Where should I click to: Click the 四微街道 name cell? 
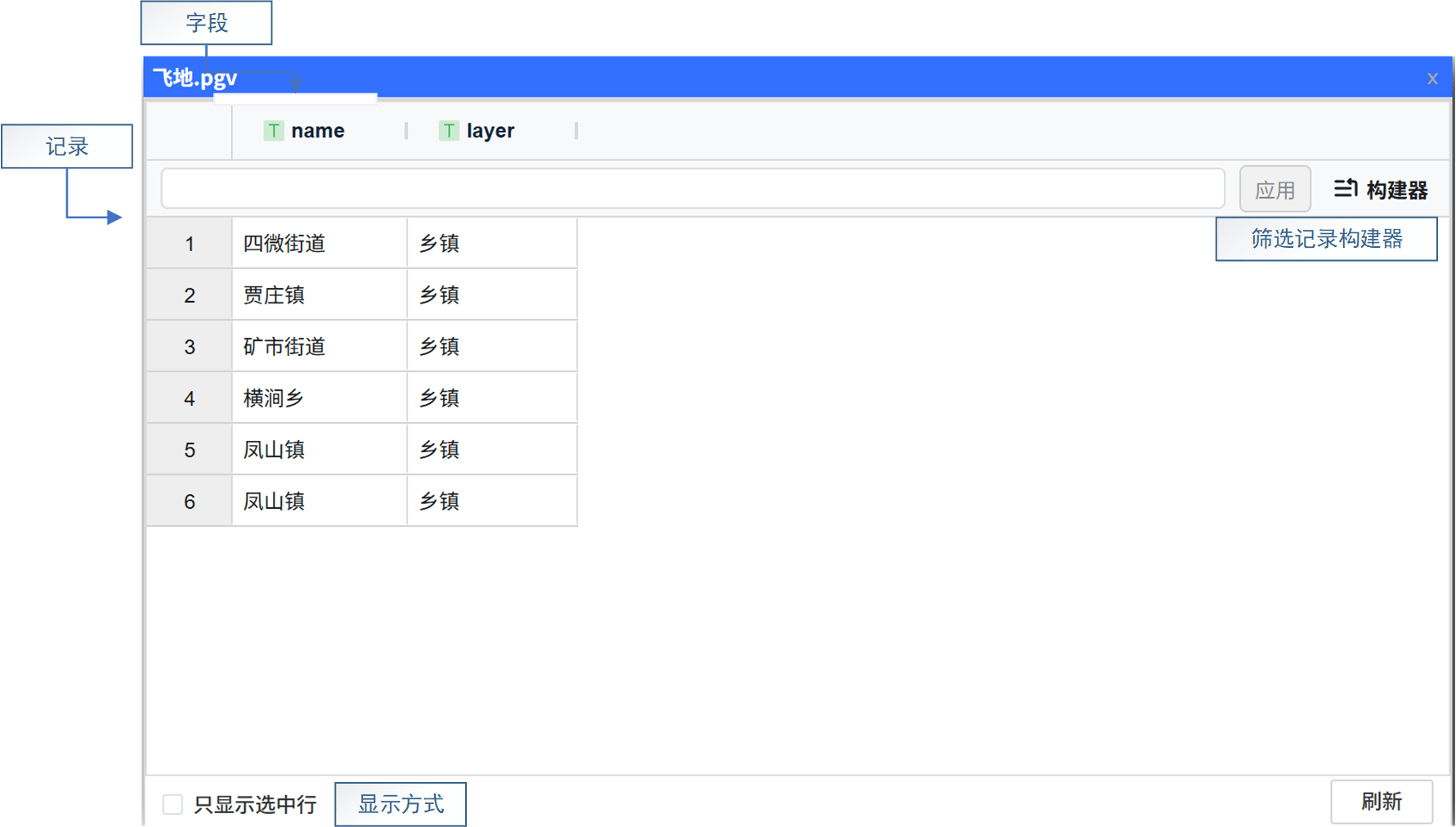pyautogui.click(x=319, y=244)
